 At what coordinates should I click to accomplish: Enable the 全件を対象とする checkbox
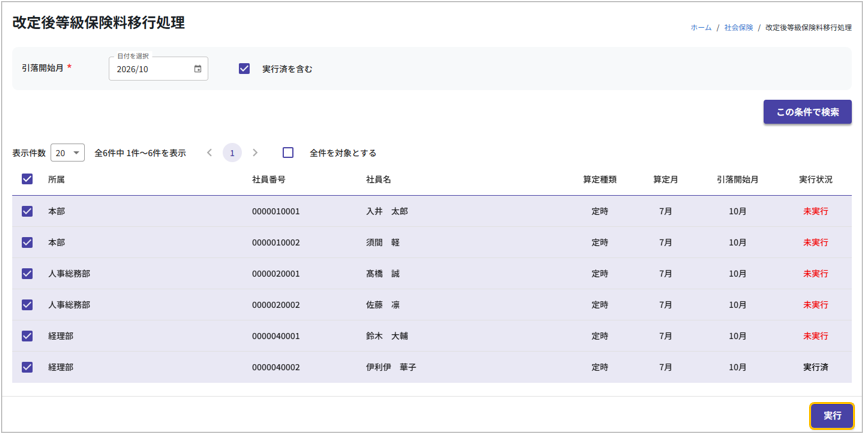click(288, 153)
